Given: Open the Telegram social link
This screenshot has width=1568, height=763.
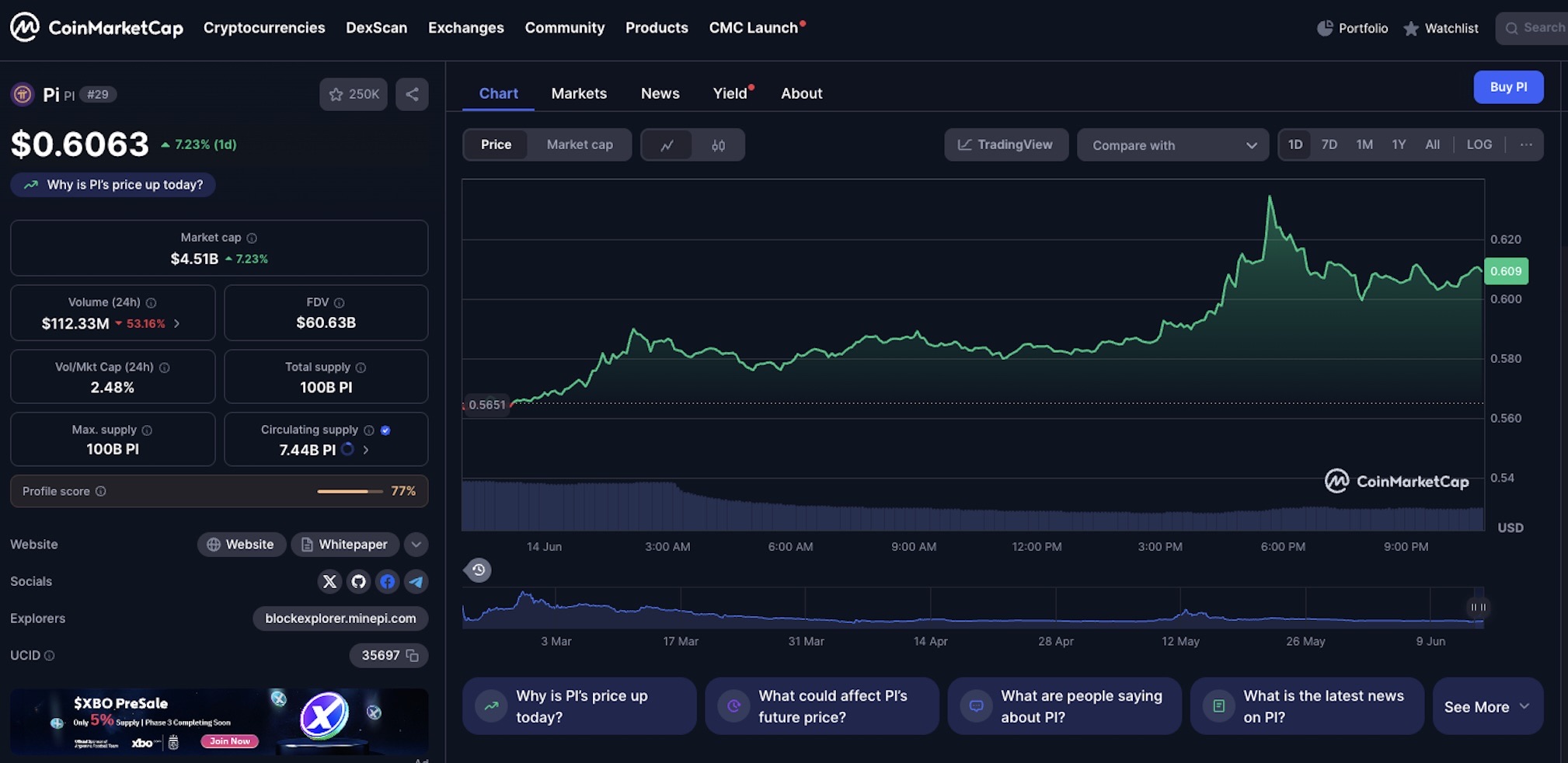Looking at the screenshot, I should [x=416, y=581].
